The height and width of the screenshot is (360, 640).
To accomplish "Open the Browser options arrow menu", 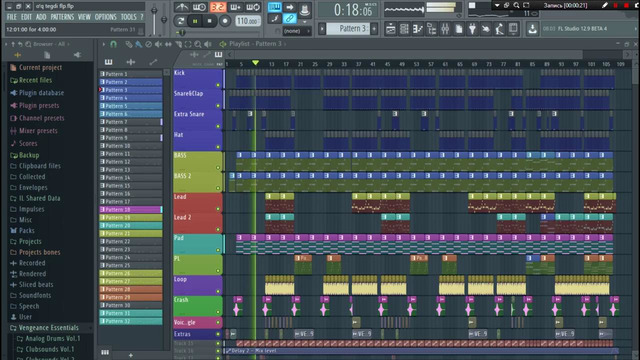I will click(6, 44).
